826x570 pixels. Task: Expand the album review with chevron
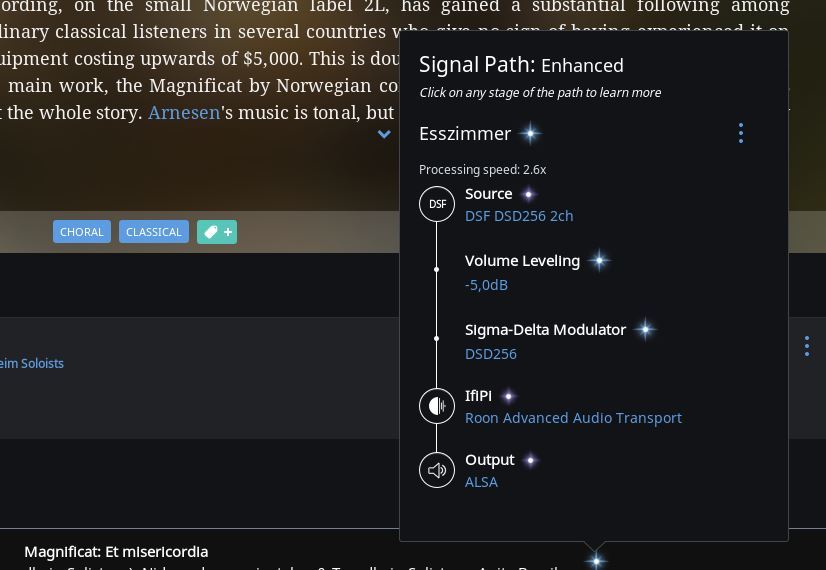[x=384, y=134]
